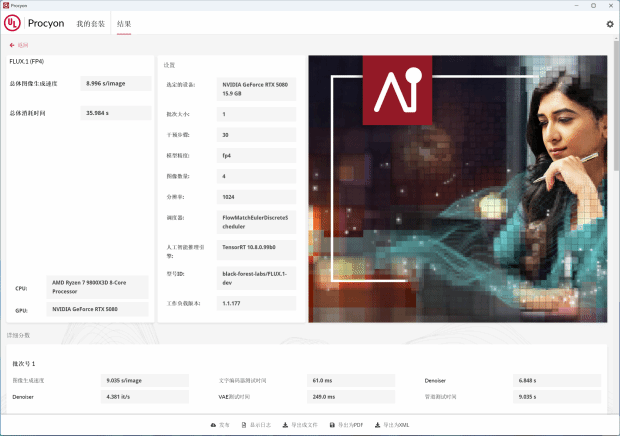Click the back arrow icon
Image resolution: width=620 pixels, height=436 pixels.
[12, 45]
